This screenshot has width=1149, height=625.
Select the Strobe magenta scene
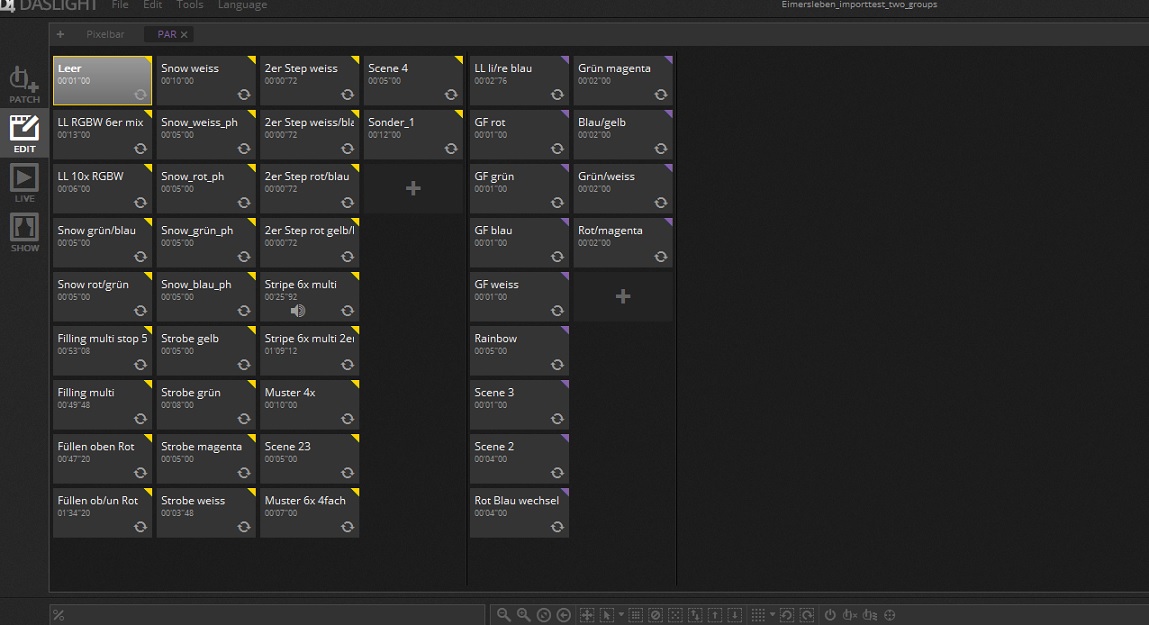point(206,459)
